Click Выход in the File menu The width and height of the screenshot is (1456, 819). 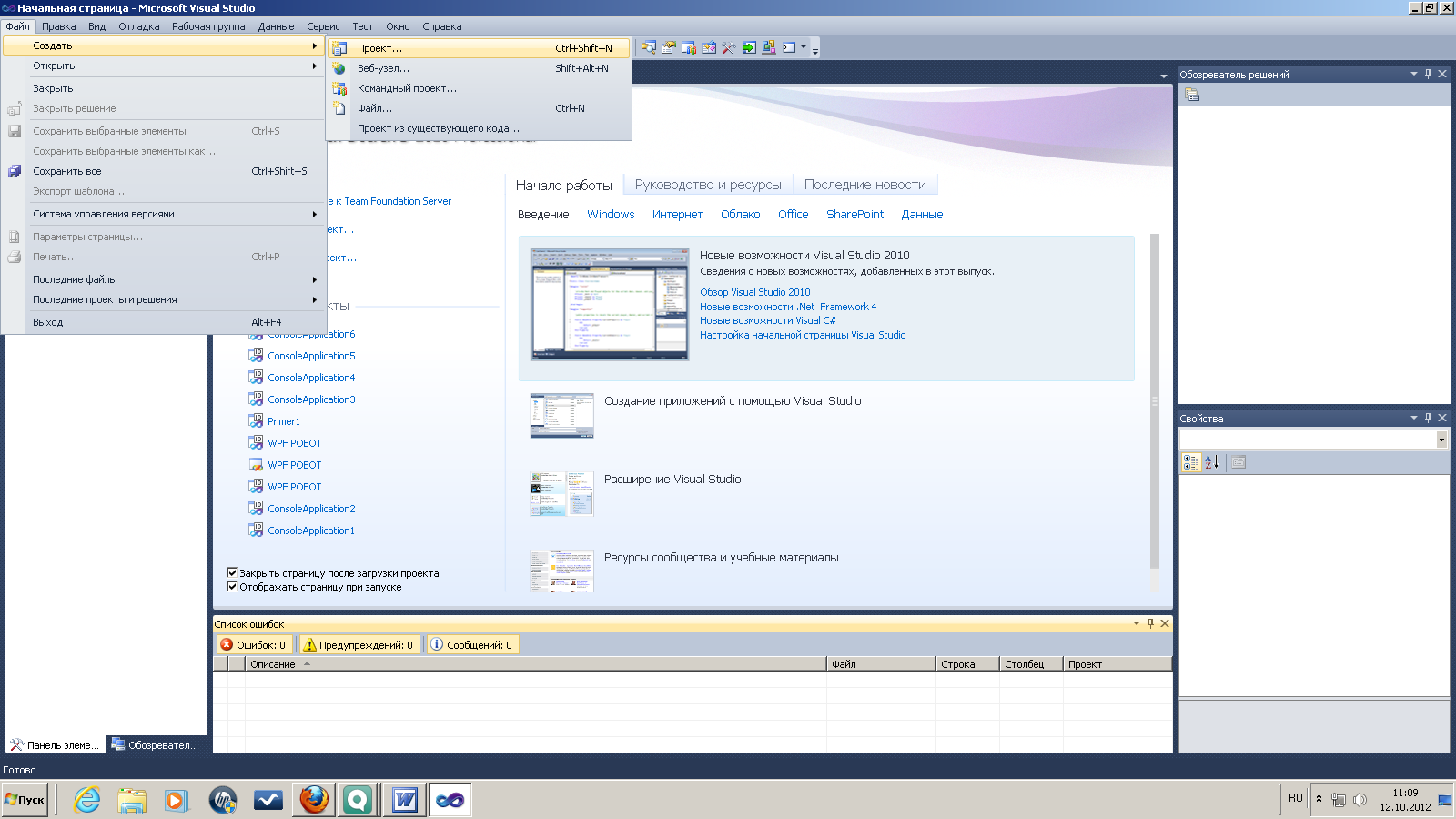164,322
